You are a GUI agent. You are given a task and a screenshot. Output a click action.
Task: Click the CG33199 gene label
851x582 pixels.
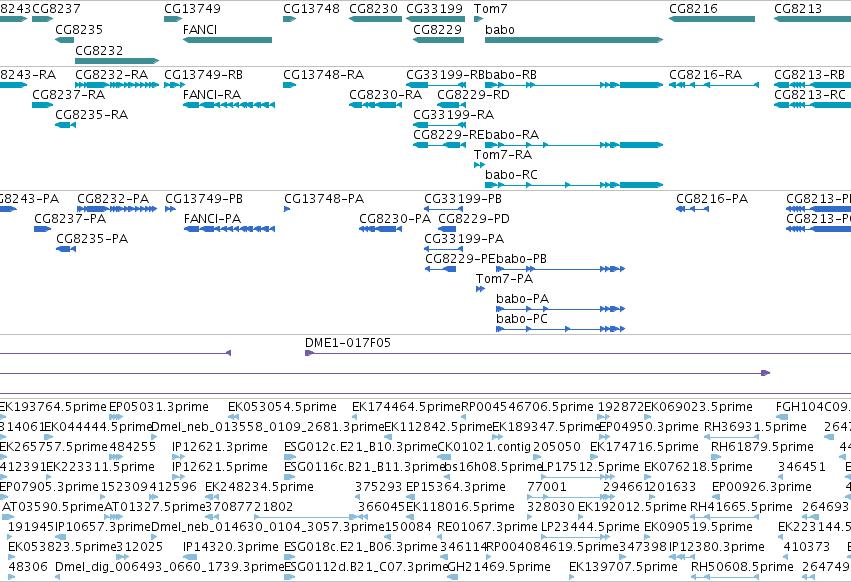(434, 9)
